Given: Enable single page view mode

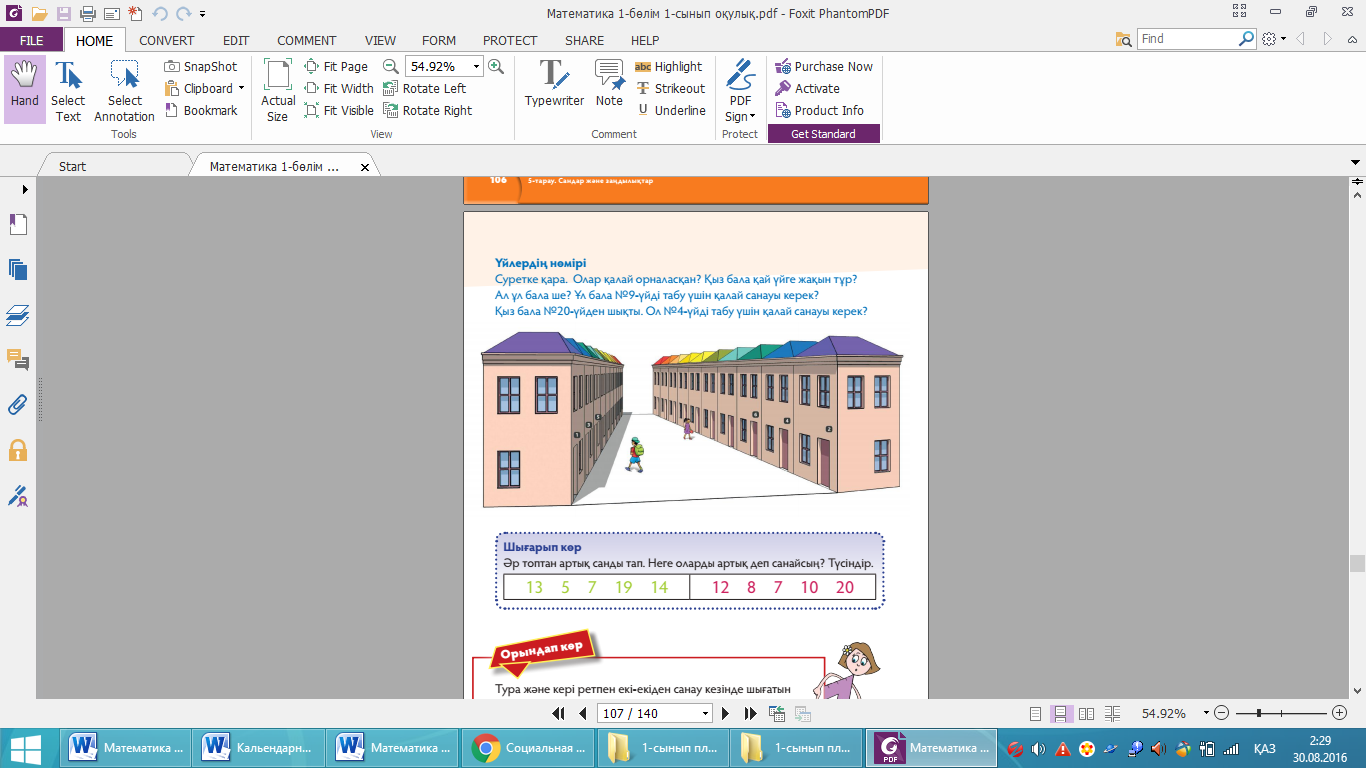Looking at the screenshot, I should 1035,714.
